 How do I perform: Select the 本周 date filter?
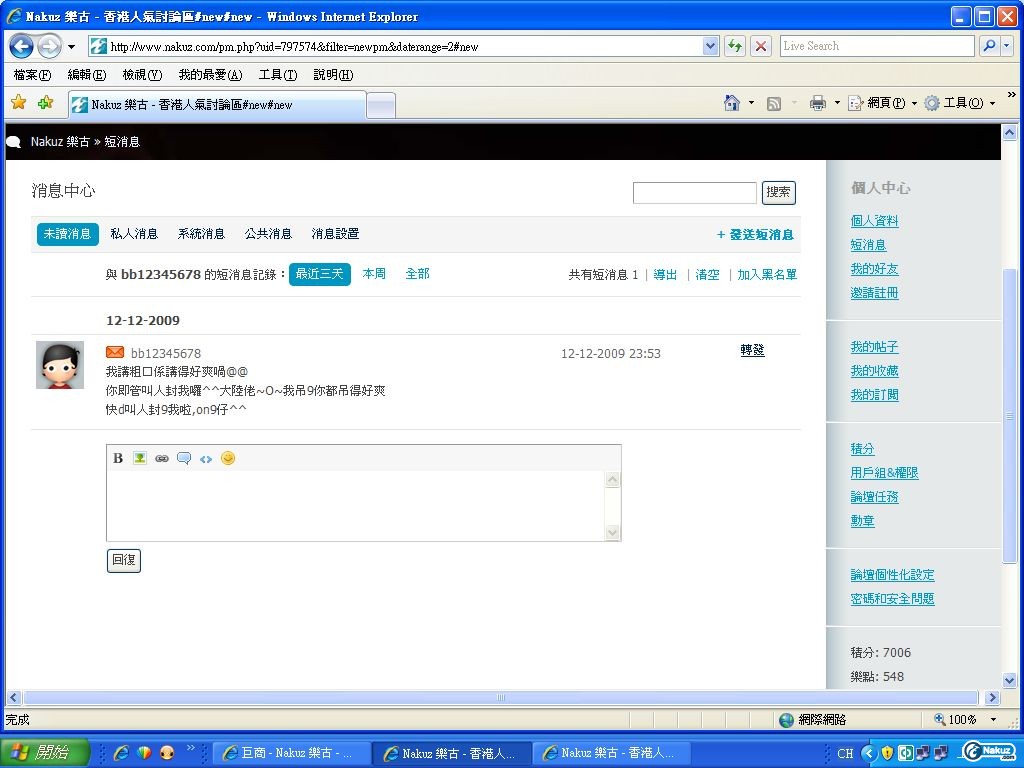click(374, 274)
